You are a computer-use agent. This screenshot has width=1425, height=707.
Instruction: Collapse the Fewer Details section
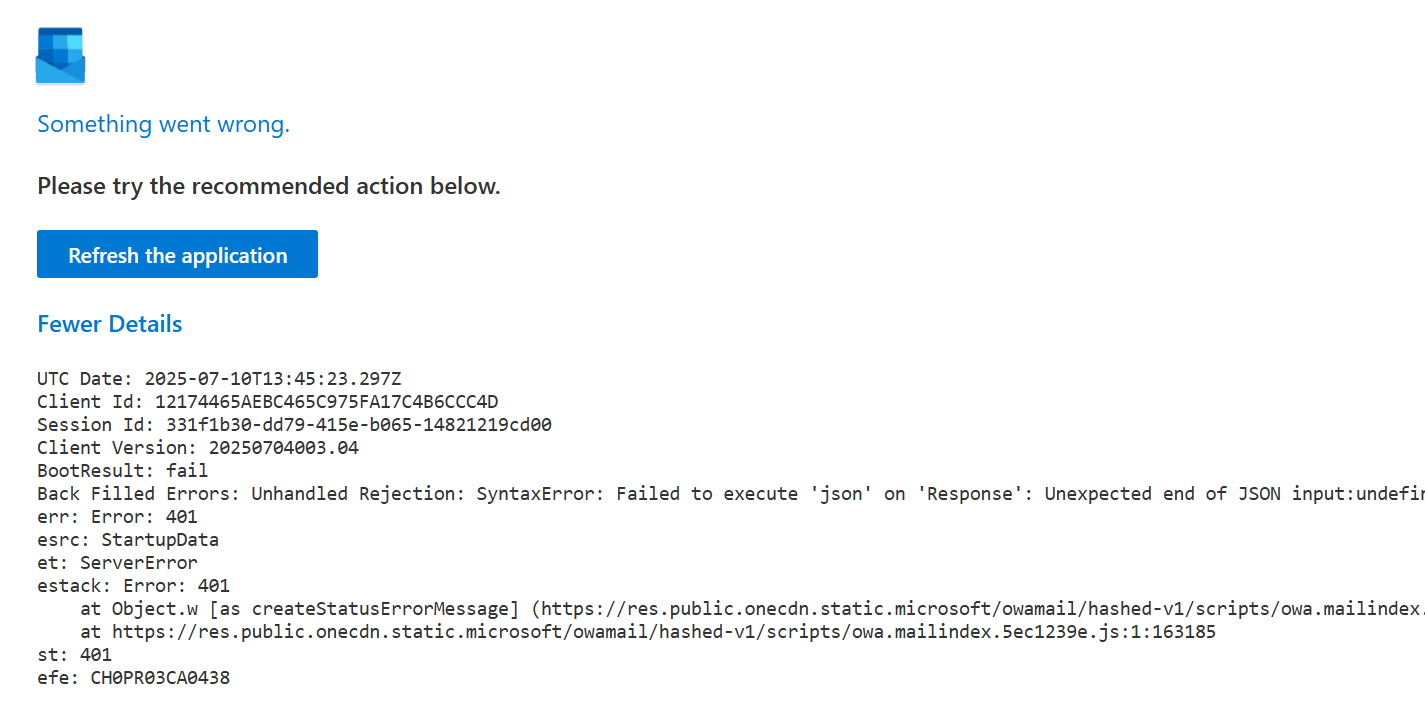pyautogui.click(x=109, y=324)
